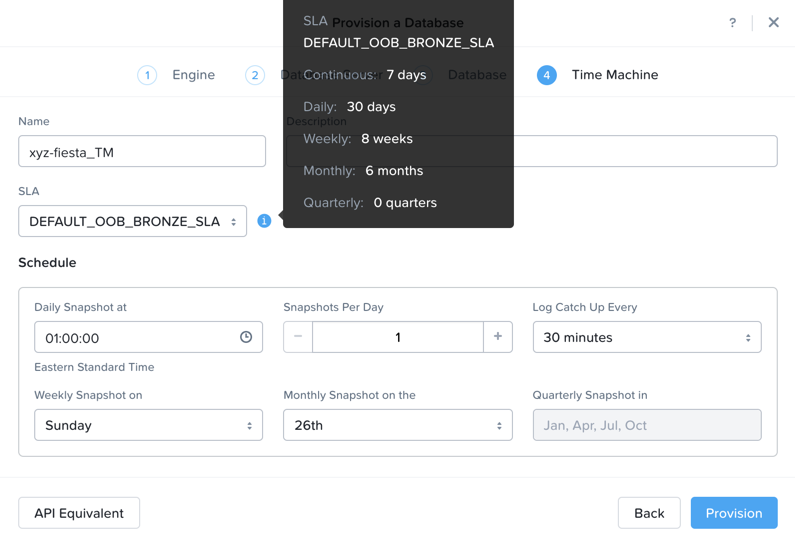Screen dimensions: 795x547
Task: Click step 4 Time Machine circle
Action: pyautogui.click(x=547, y=75)
